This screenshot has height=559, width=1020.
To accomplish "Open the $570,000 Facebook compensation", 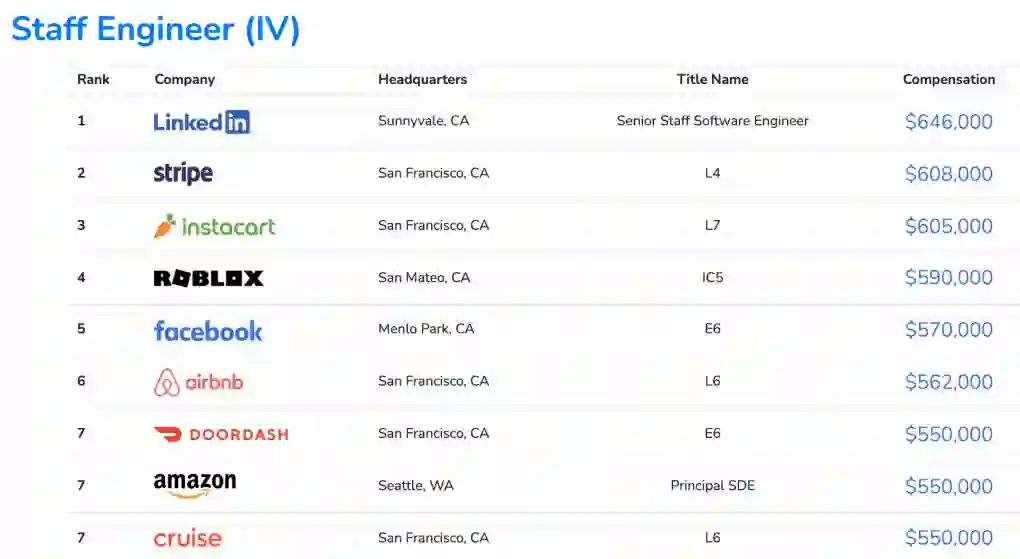I will coord(948,330).
